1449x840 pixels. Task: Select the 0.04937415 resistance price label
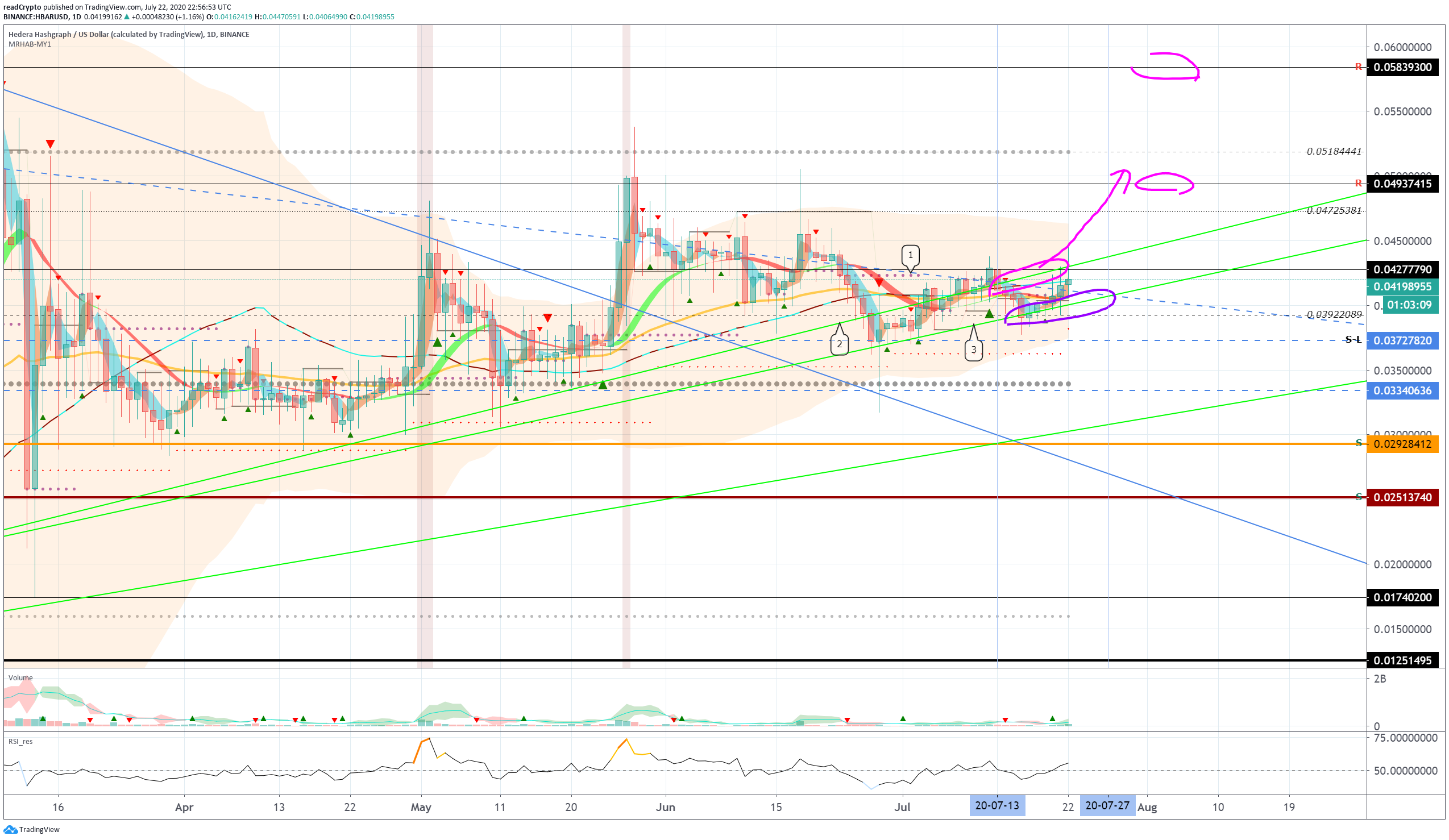(x=1402, y=184)
